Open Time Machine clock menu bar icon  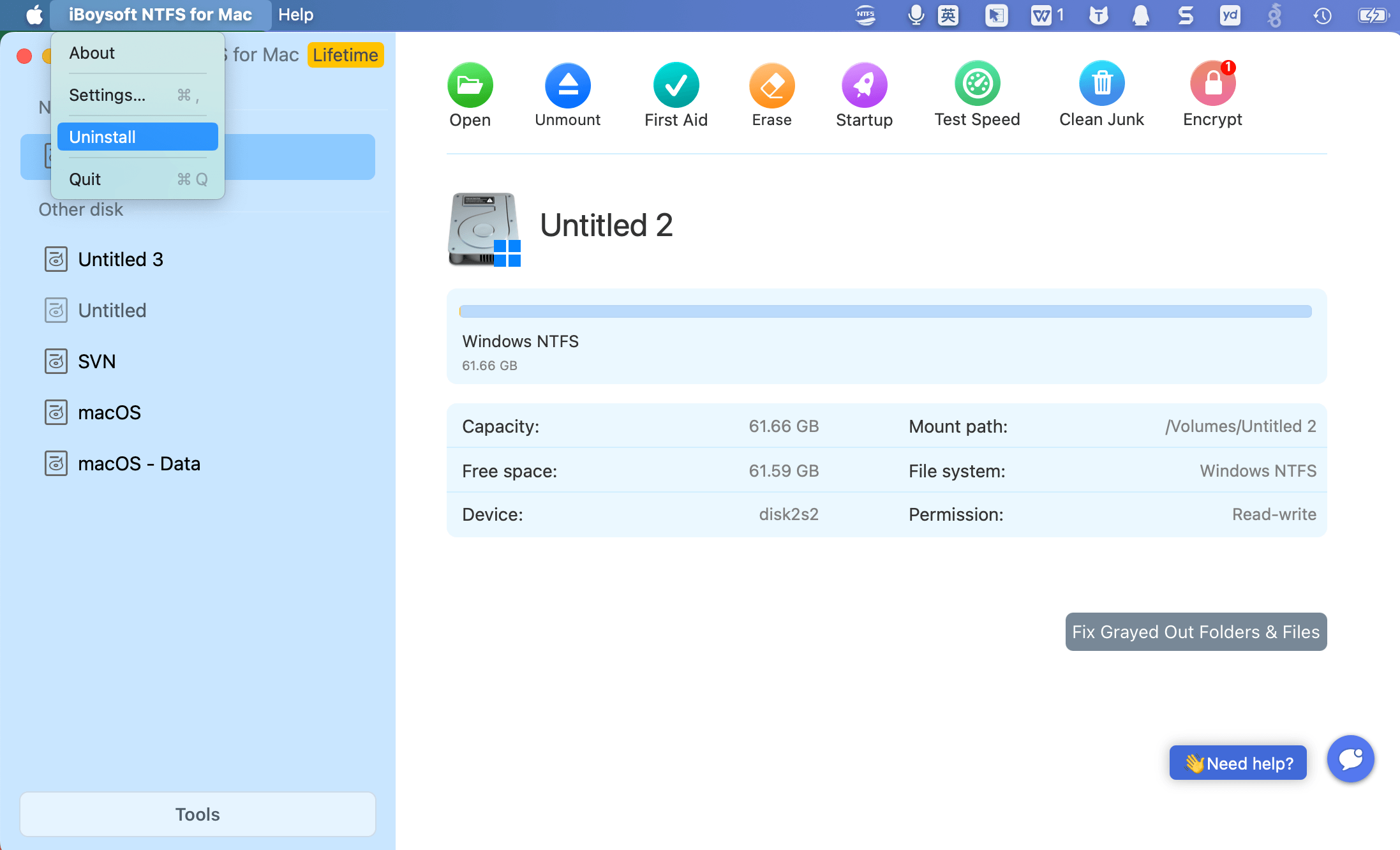pyautogui.click(x=1322, y=15)
